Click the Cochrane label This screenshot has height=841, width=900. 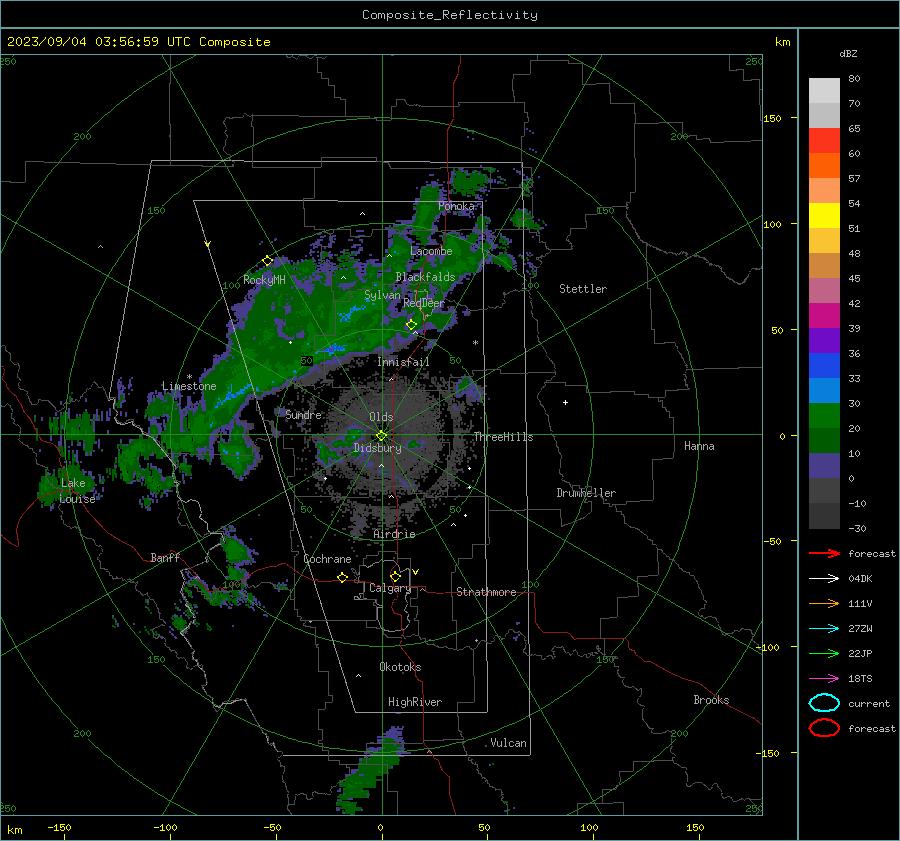click(327, 559)
